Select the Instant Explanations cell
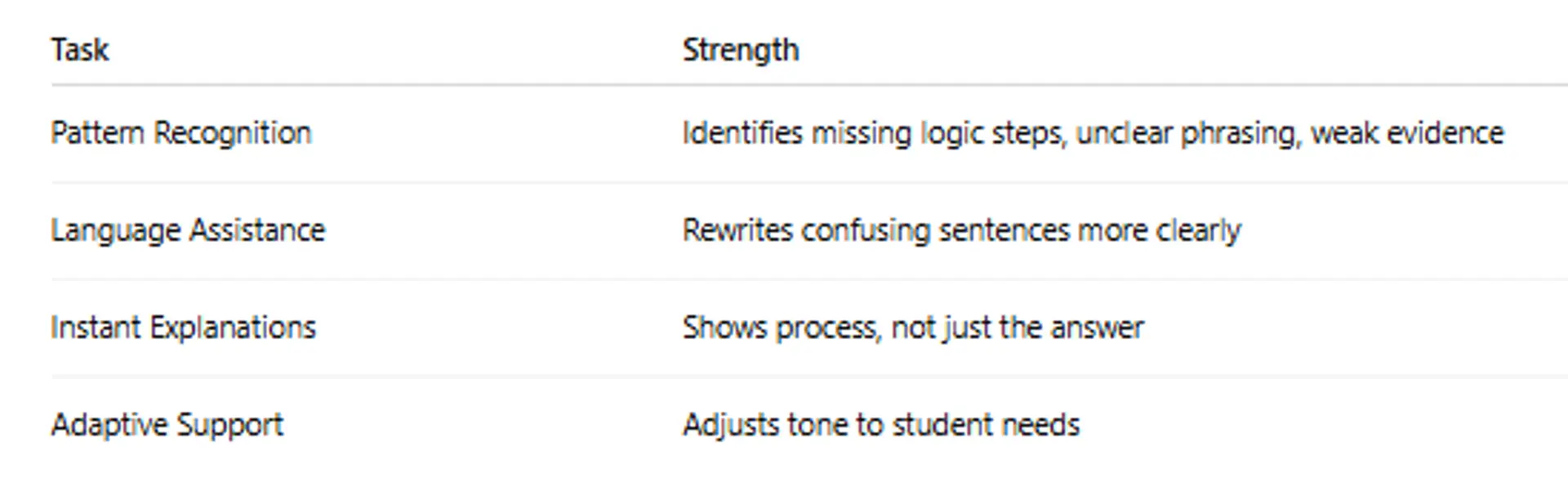 tap(183, 328)
